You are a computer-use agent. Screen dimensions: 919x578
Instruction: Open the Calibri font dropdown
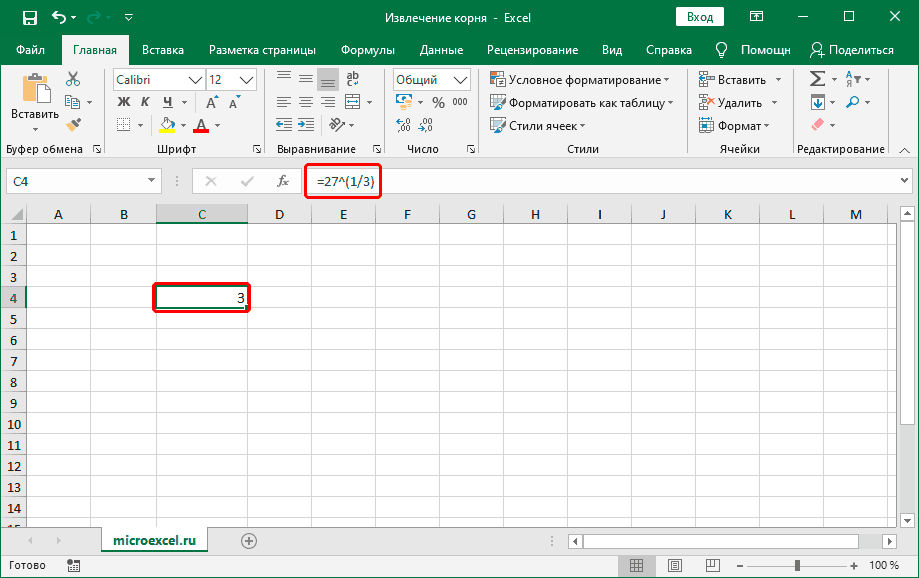pos(196,79)
